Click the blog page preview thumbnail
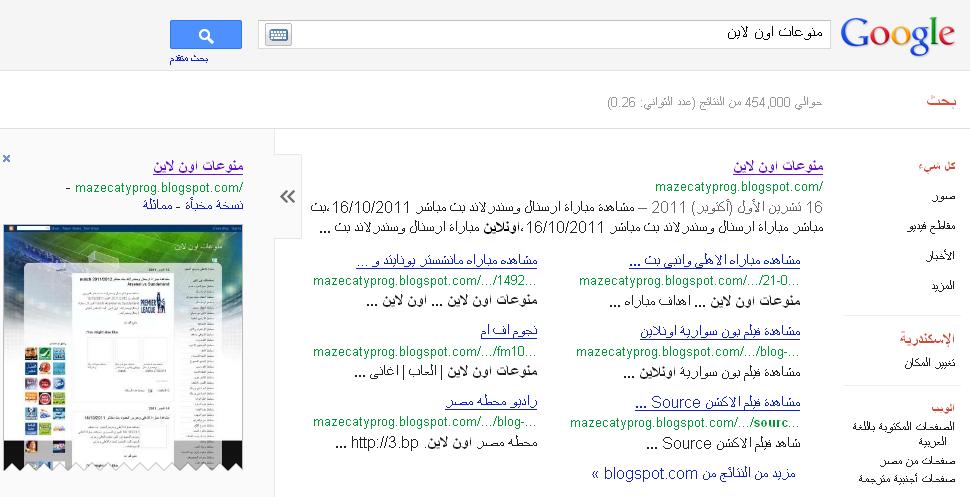Image resolution: width=970 pixels, height=497 pixels. pyautogui.click(x=123, y=347)
